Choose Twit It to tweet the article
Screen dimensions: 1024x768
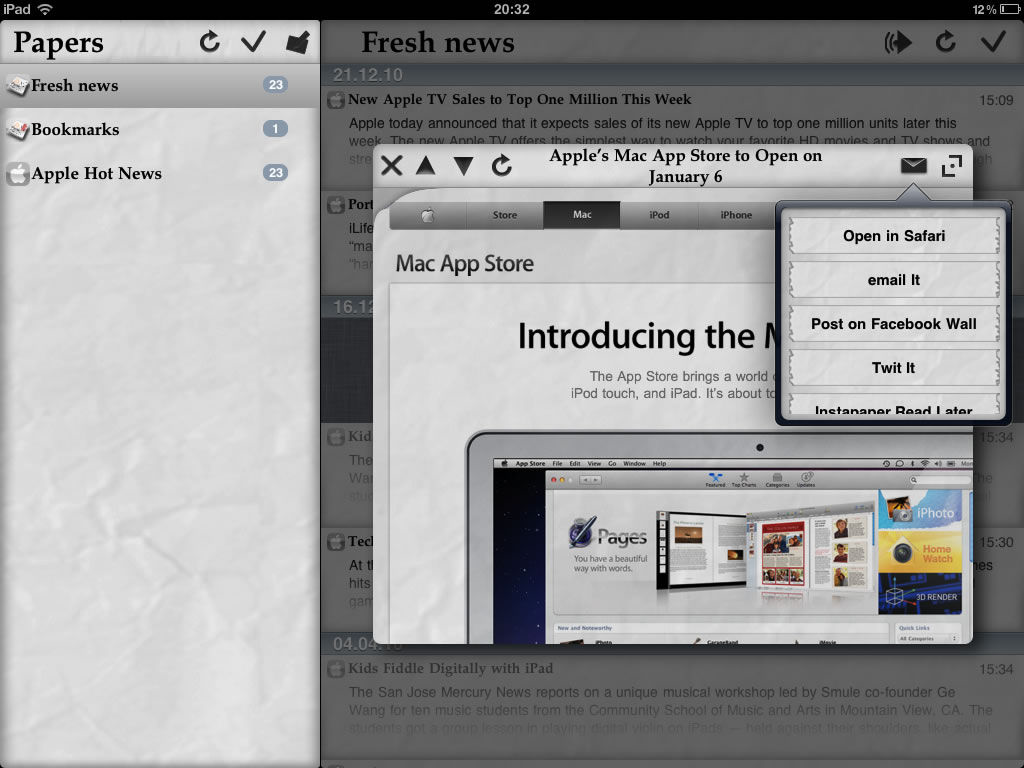[893, 367]
